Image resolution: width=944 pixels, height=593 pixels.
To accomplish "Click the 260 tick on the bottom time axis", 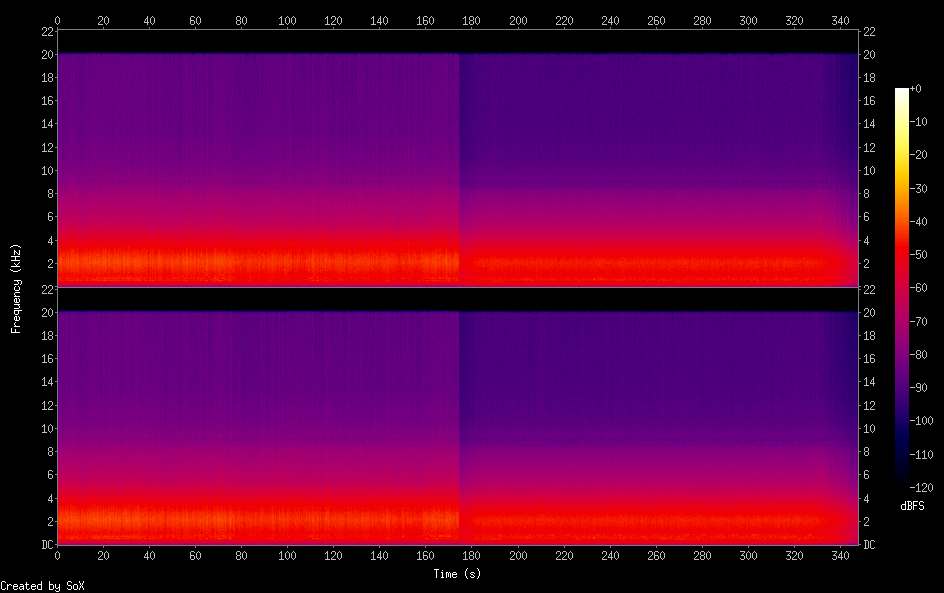I will point(656,555).
